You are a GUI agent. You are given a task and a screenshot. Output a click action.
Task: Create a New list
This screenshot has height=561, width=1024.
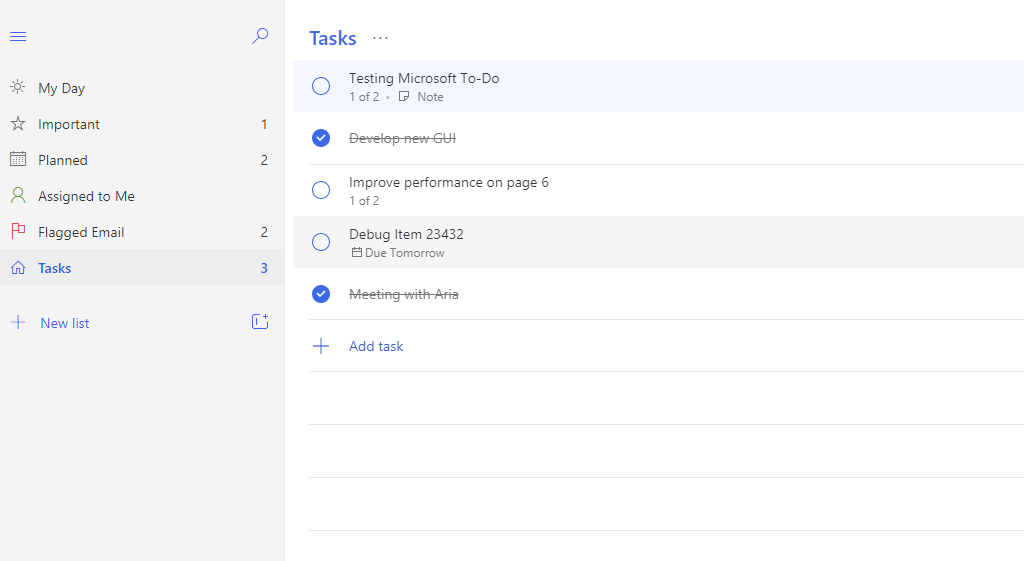point(65,323)
